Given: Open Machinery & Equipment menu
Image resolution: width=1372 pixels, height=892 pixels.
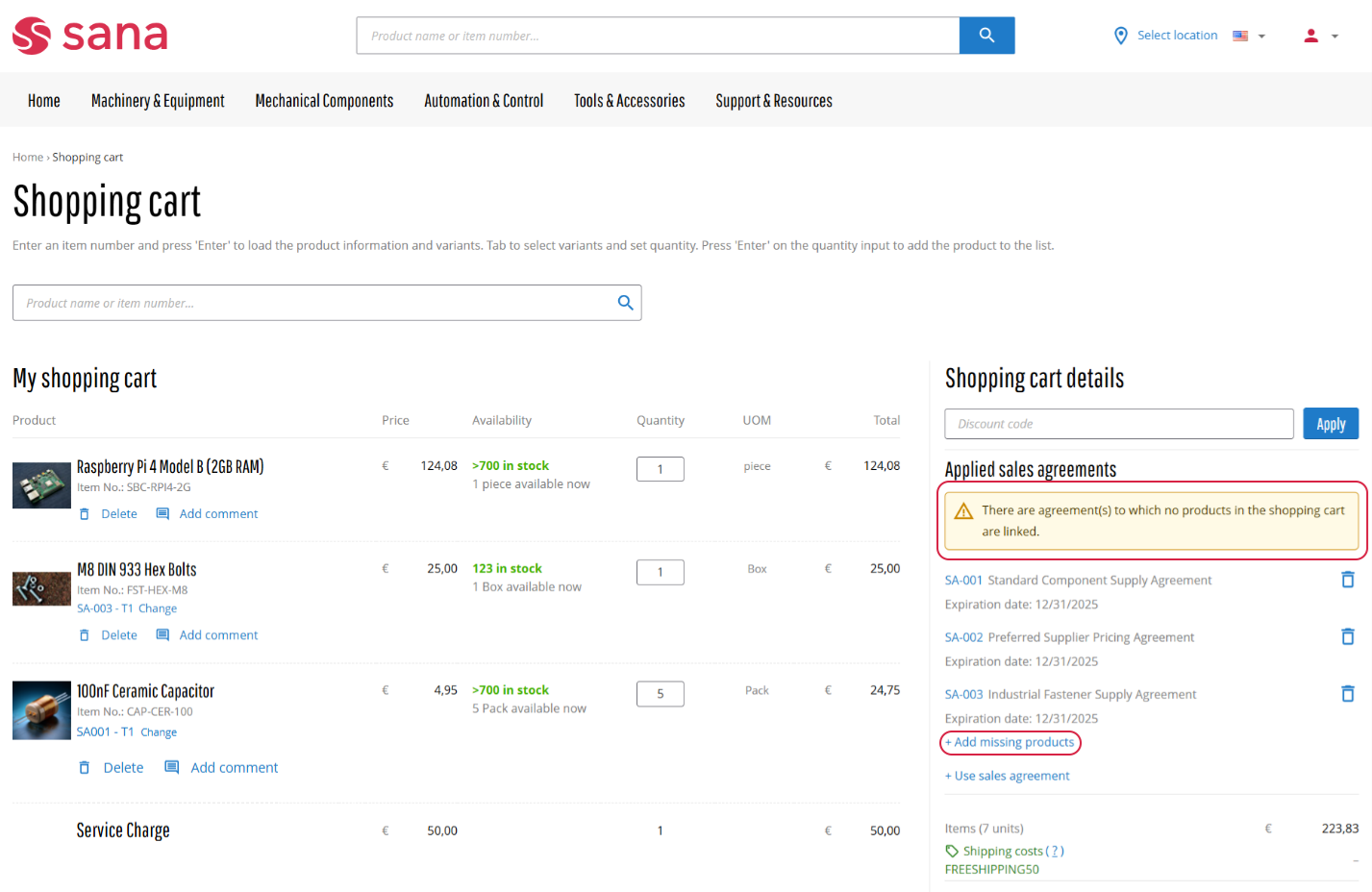Looking at the screenshot, I should tap(158, 101).
